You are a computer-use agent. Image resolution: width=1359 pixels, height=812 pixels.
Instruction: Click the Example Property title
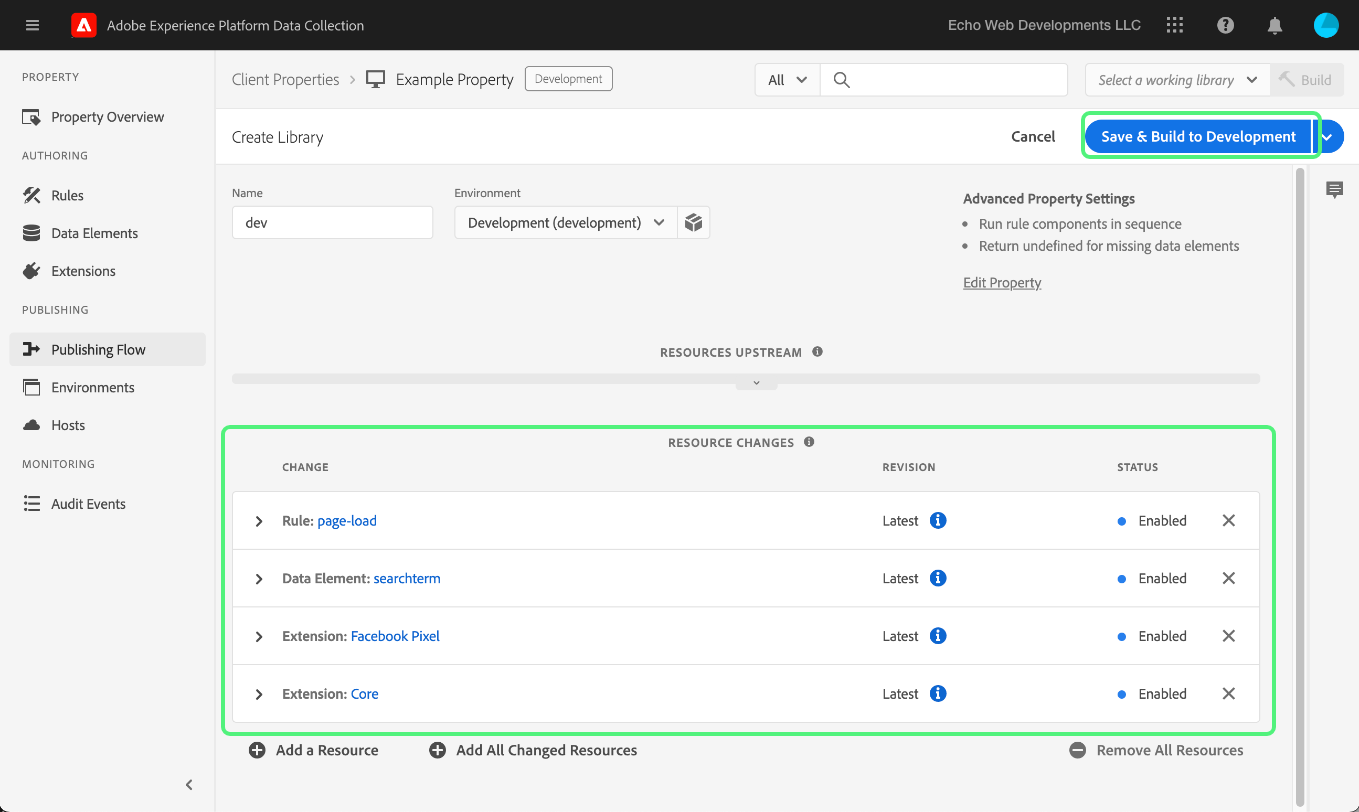point(455,80)
